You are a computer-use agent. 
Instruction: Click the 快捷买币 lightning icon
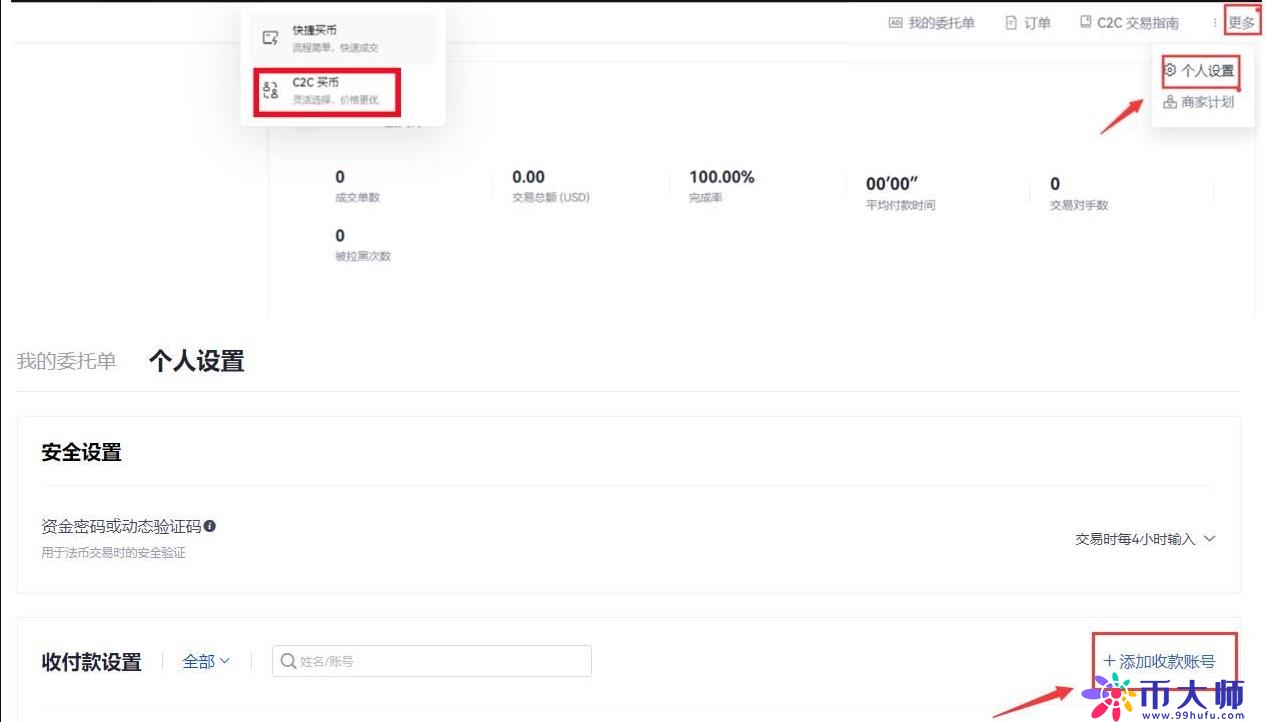[x=270, y=38]
